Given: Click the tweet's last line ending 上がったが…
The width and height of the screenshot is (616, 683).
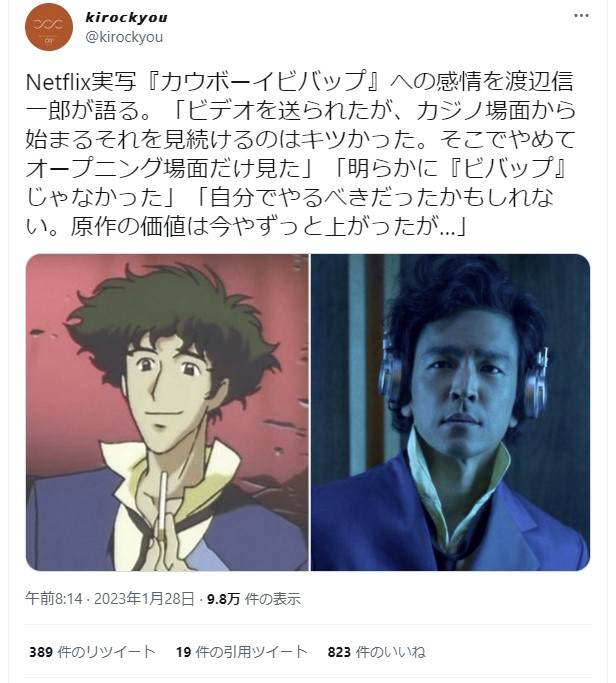Looking at the screenshot, I should pos(247,226).
